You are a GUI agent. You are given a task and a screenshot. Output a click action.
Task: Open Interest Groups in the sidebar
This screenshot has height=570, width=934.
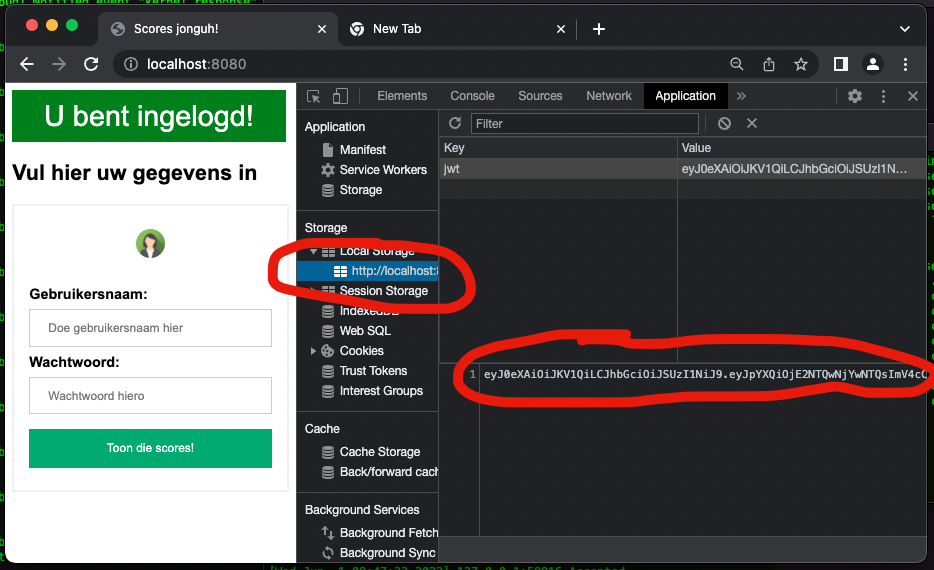coord(381,391)
